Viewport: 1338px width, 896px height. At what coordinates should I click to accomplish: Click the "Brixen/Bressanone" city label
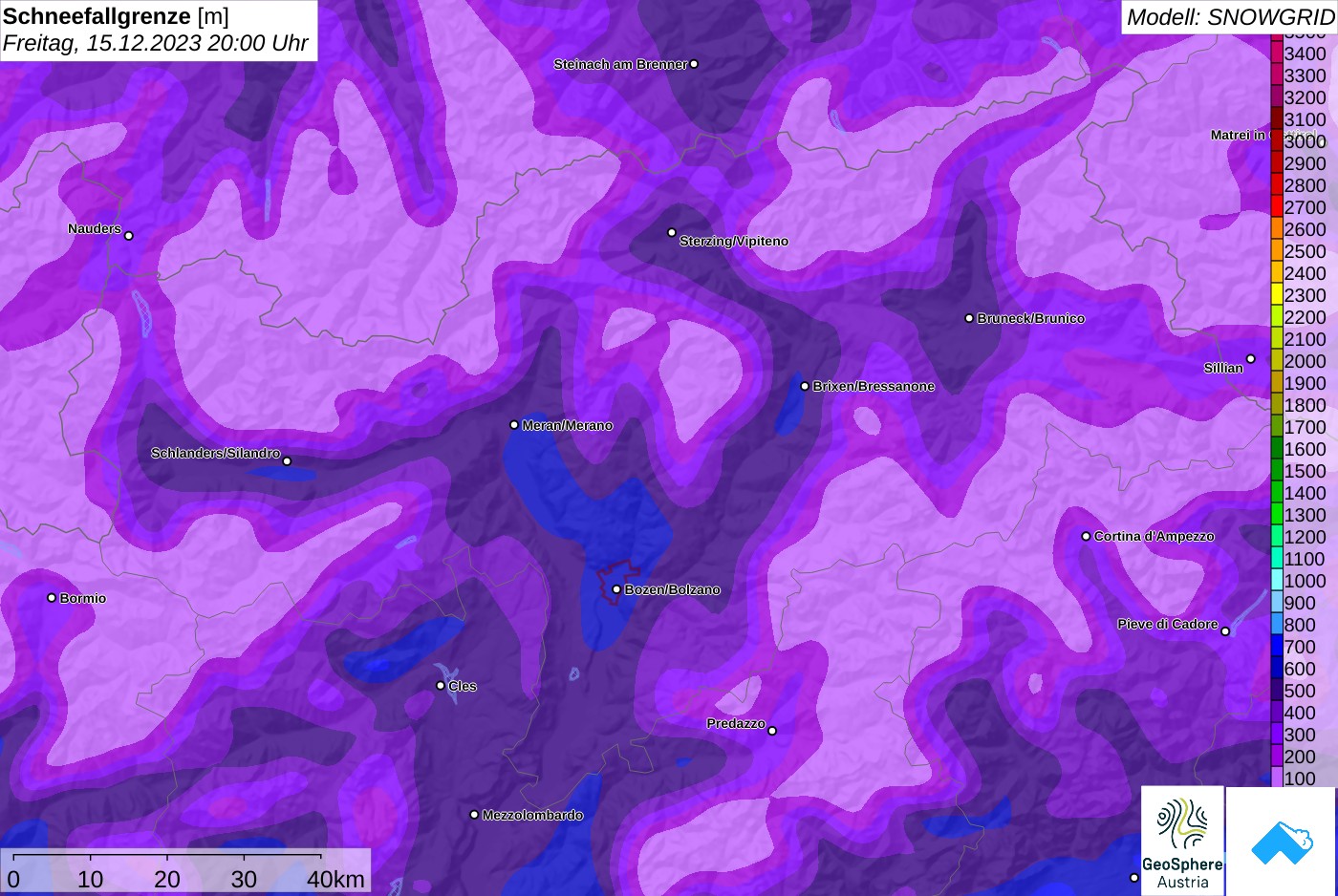click(x=874, y=386)
